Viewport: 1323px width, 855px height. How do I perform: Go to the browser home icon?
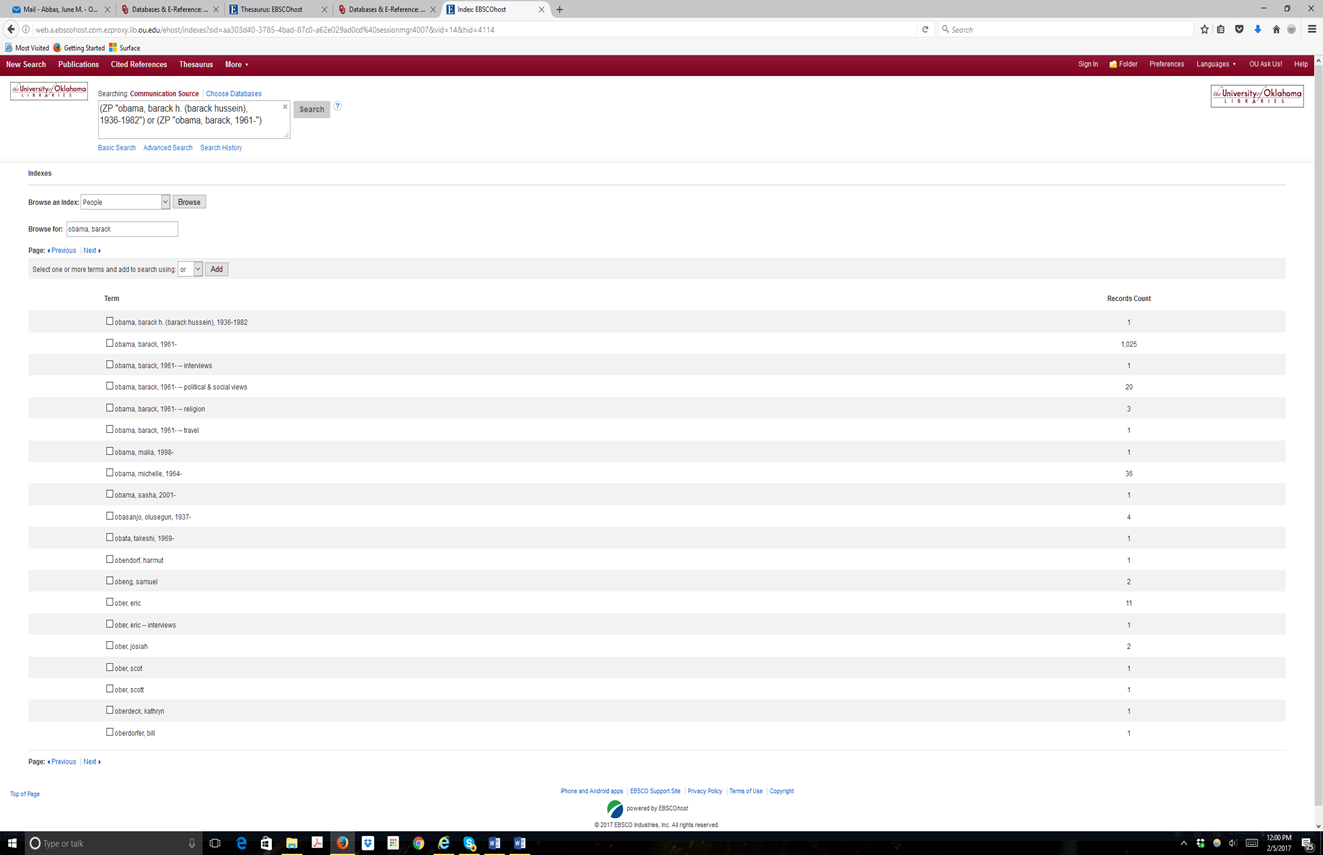1275,30
